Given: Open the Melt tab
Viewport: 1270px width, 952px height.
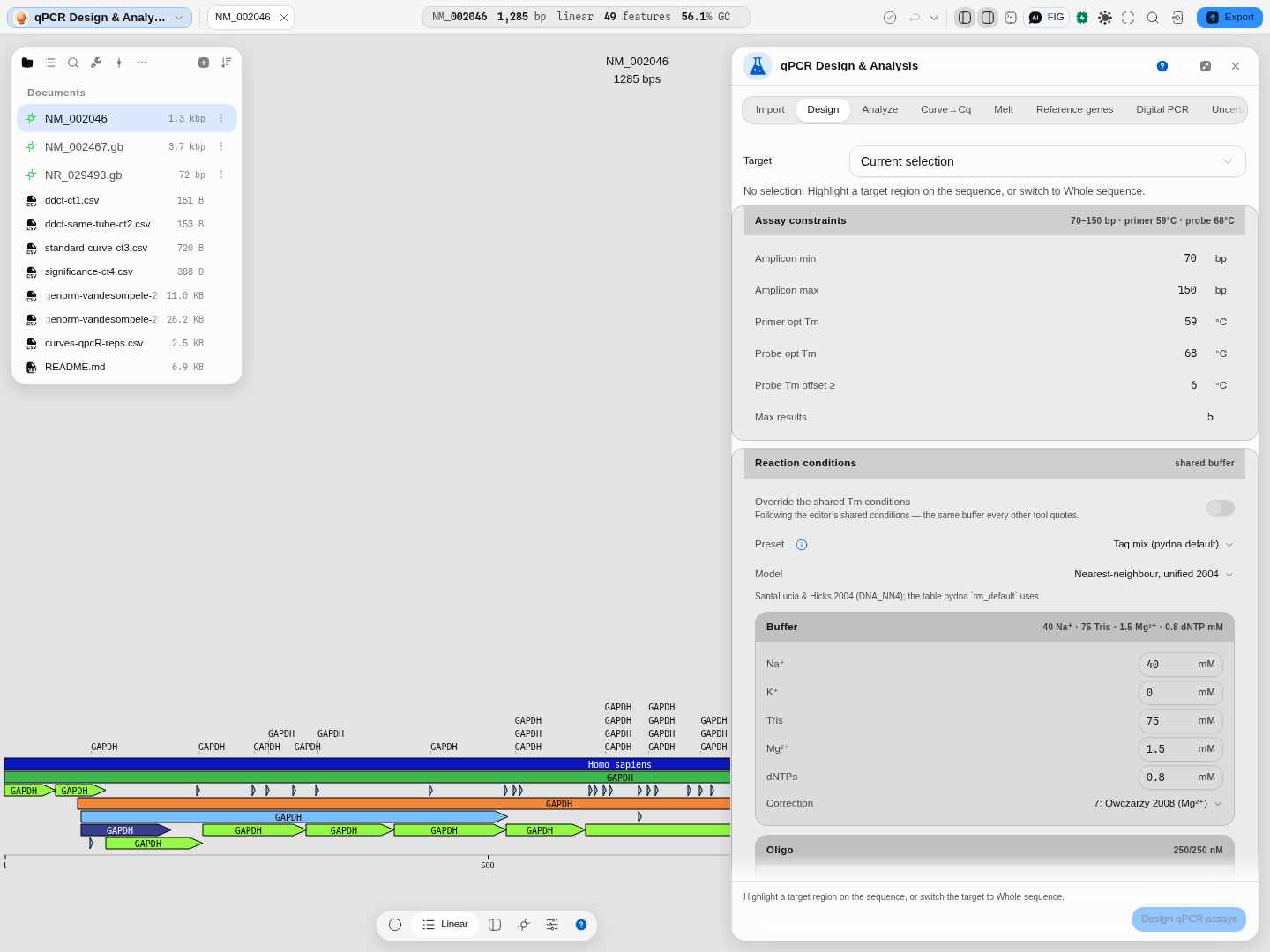Looking at the screenshot, I should [1004, 110].
